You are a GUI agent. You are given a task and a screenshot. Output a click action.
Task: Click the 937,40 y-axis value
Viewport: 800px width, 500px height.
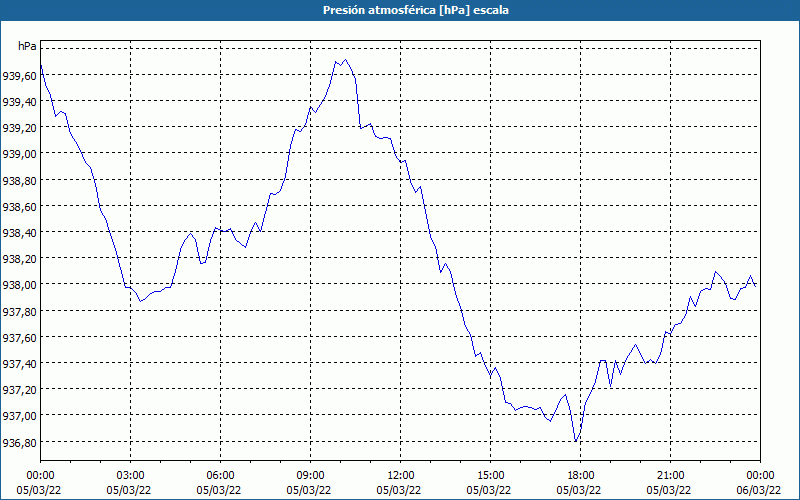click(19, 363)
